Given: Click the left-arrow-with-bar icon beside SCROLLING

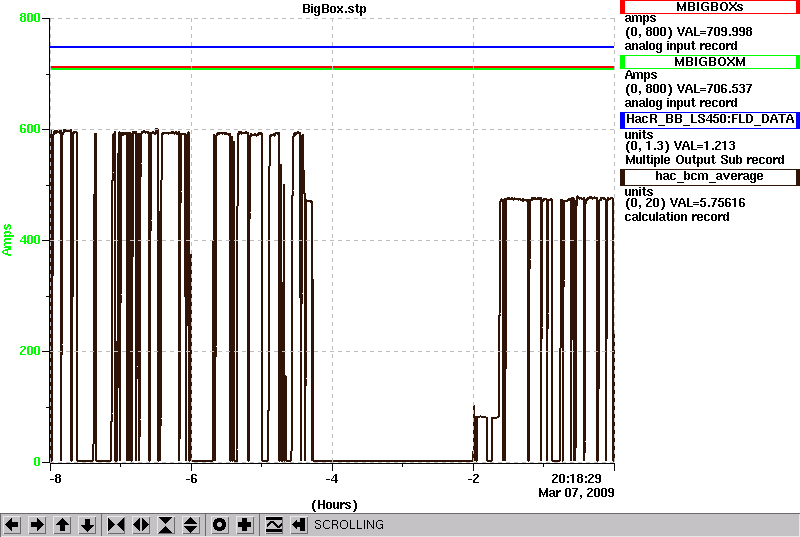Looking at the screenshot, I should 299,525.
